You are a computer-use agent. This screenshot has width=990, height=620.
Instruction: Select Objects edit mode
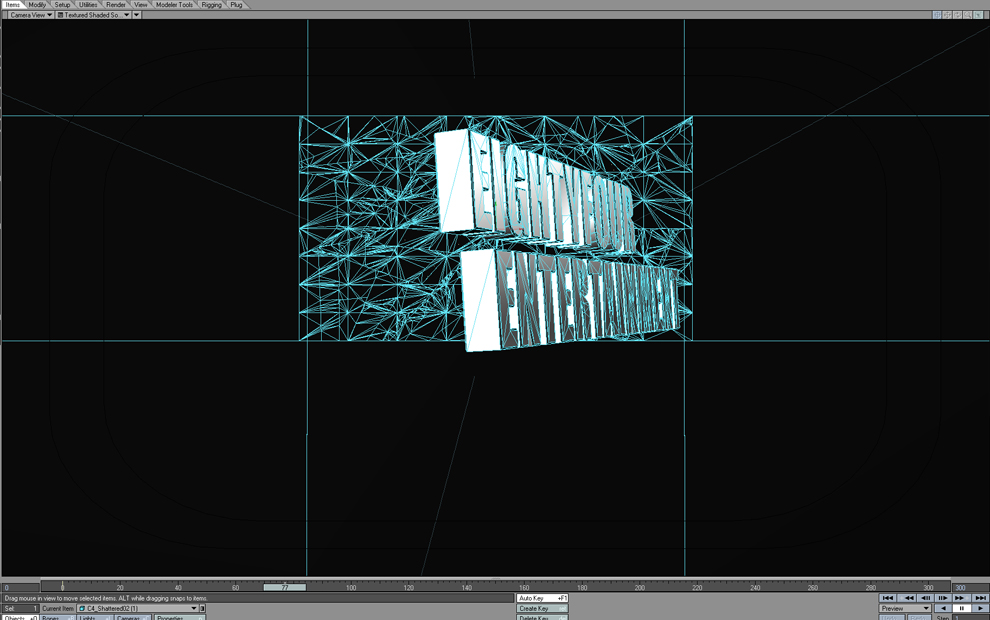point(20,617)
